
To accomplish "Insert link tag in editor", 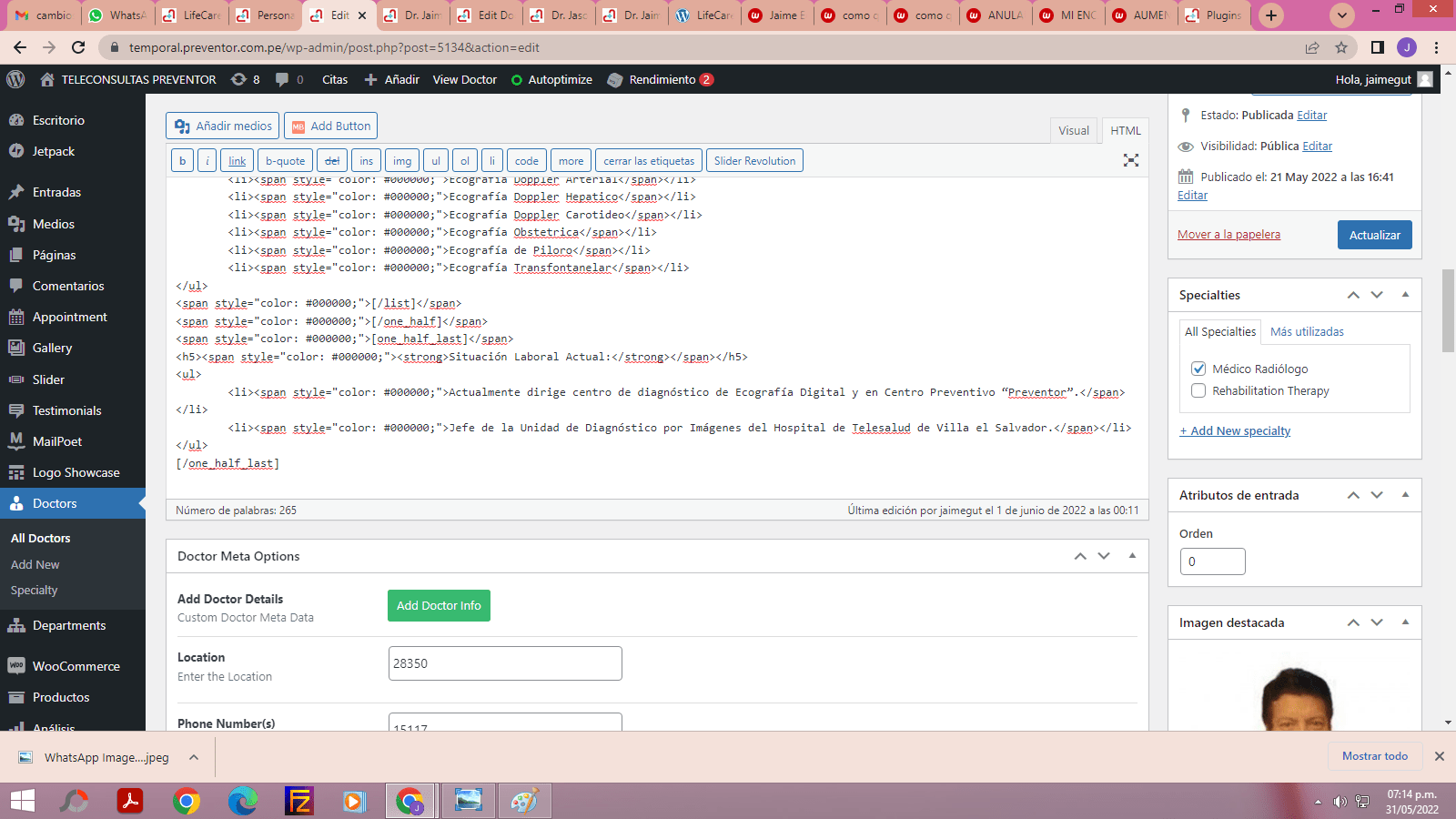I will pyautogui.click(x=238, y=161).
